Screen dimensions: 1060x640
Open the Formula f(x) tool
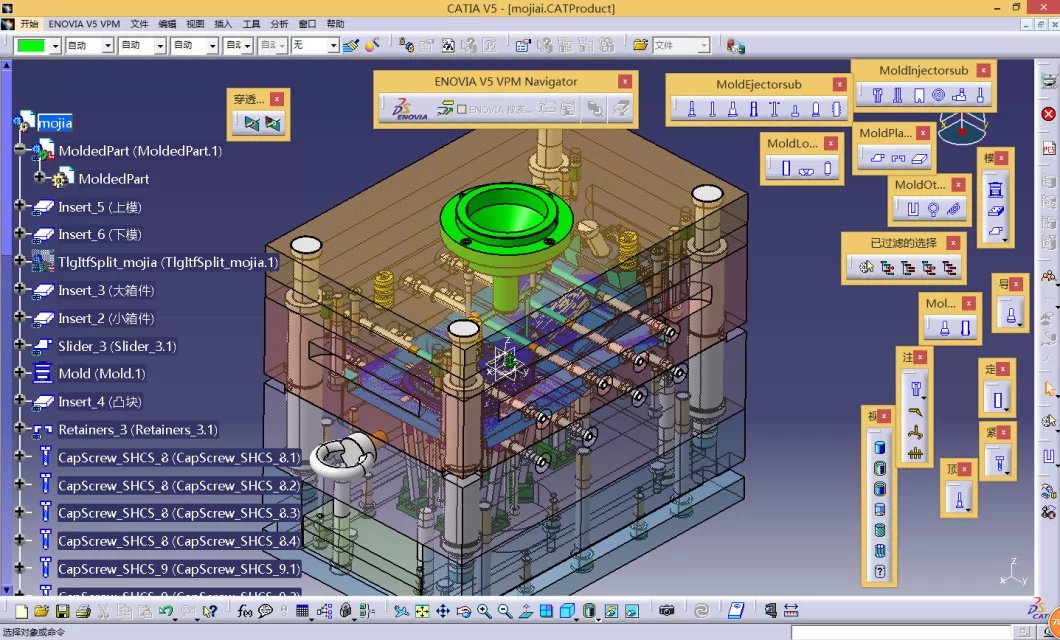click(x=245, y=612)
